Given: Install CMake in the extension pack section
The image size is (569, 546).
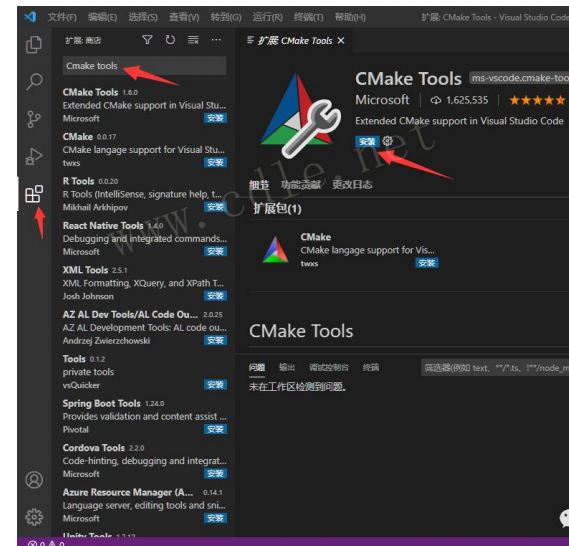Looking at the screenshot, I should click(x=427, y=263).
